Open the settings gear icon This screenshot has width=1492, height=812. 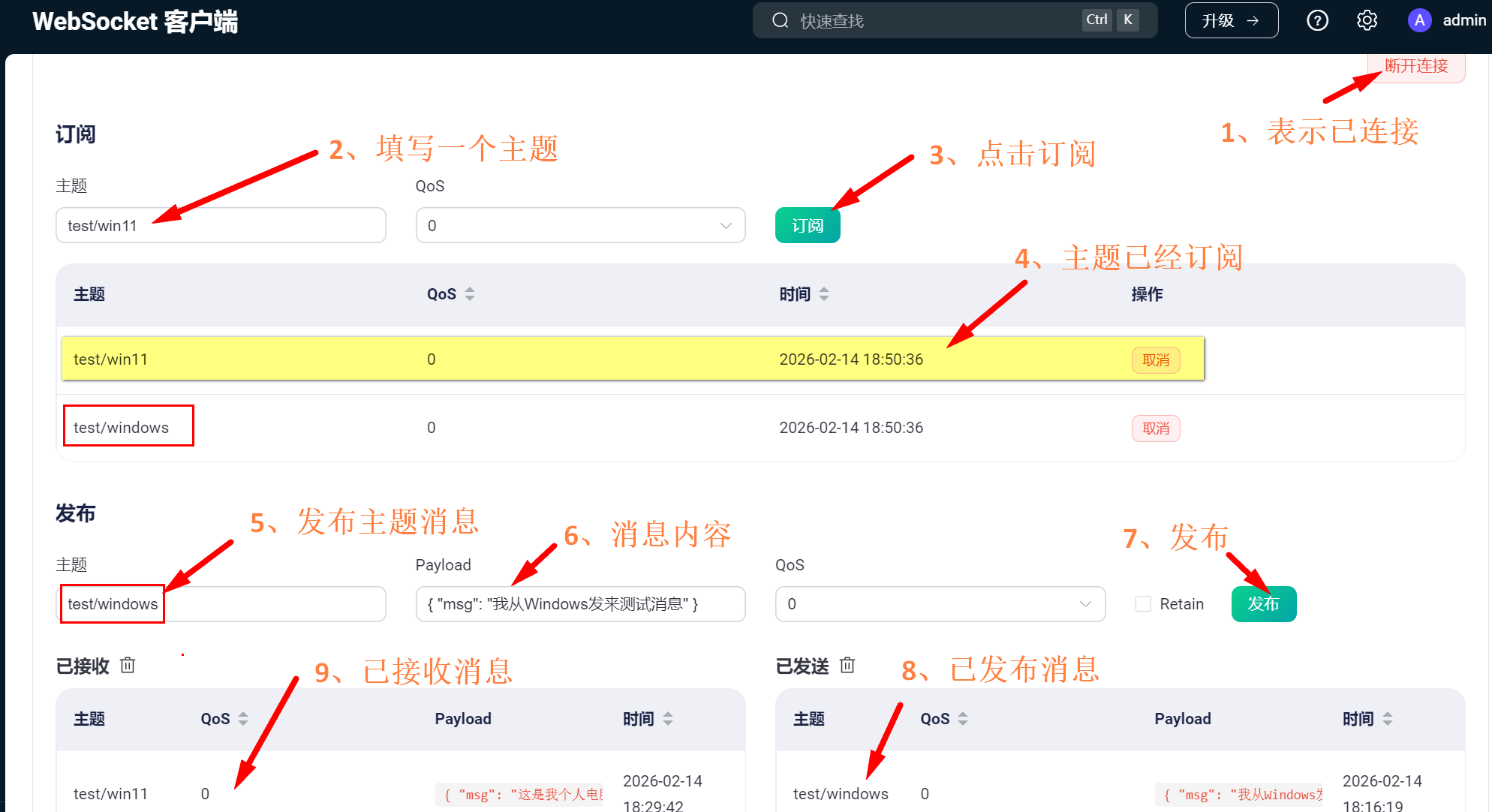(x=1367, y=21)
